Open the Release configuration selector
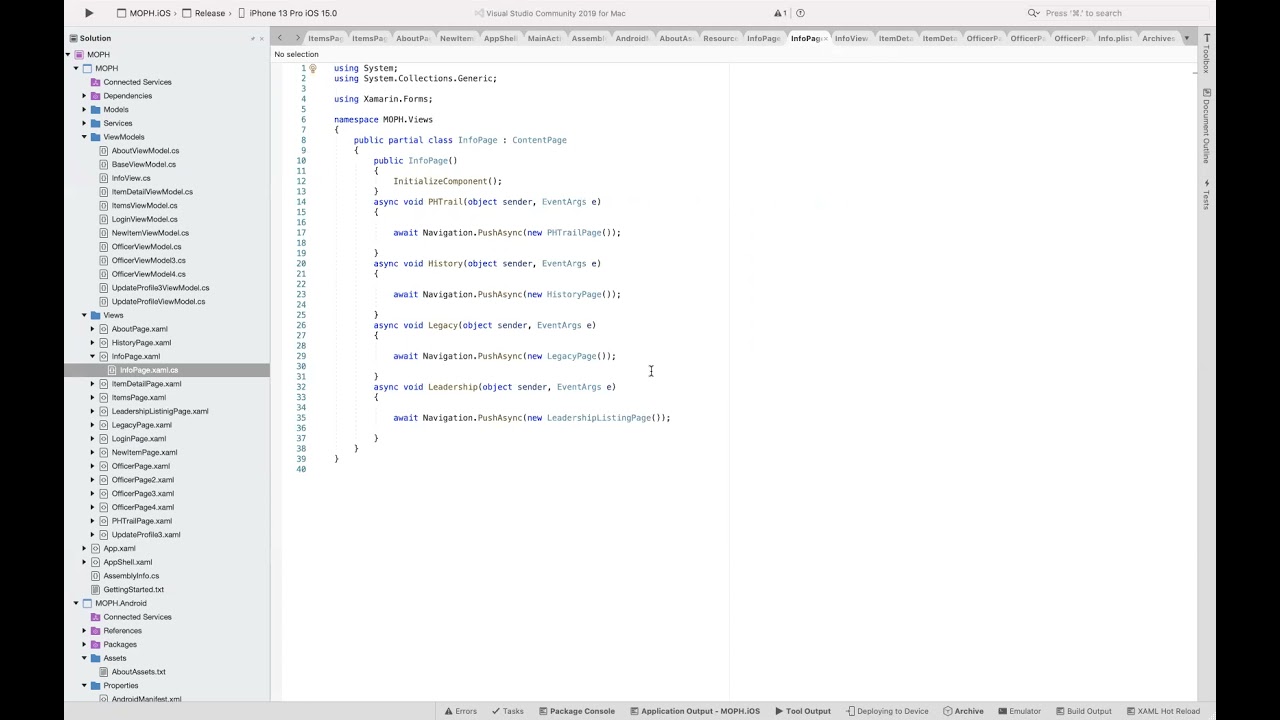The width and height of the screenshot is (1280, 720). point(205,13)
